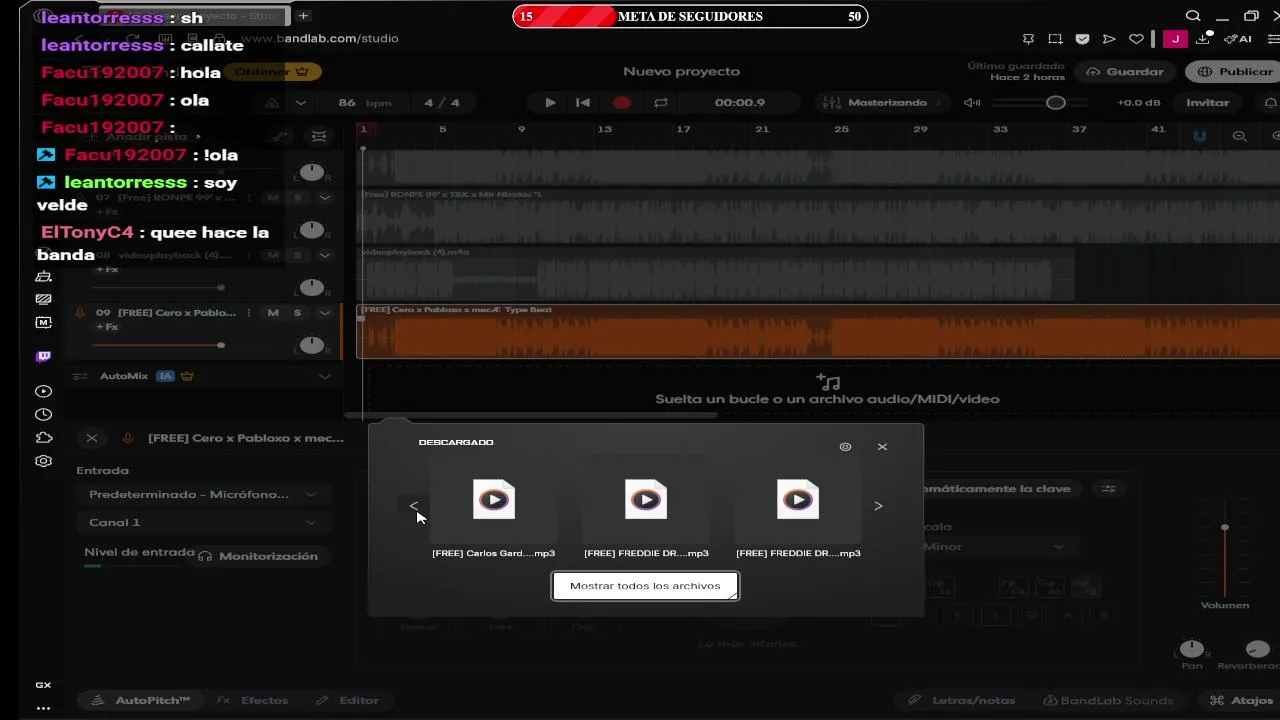Open the browser sidebar player icon
The height and width of the screenshot is (720, 1280).
click(x=43, y=392)
